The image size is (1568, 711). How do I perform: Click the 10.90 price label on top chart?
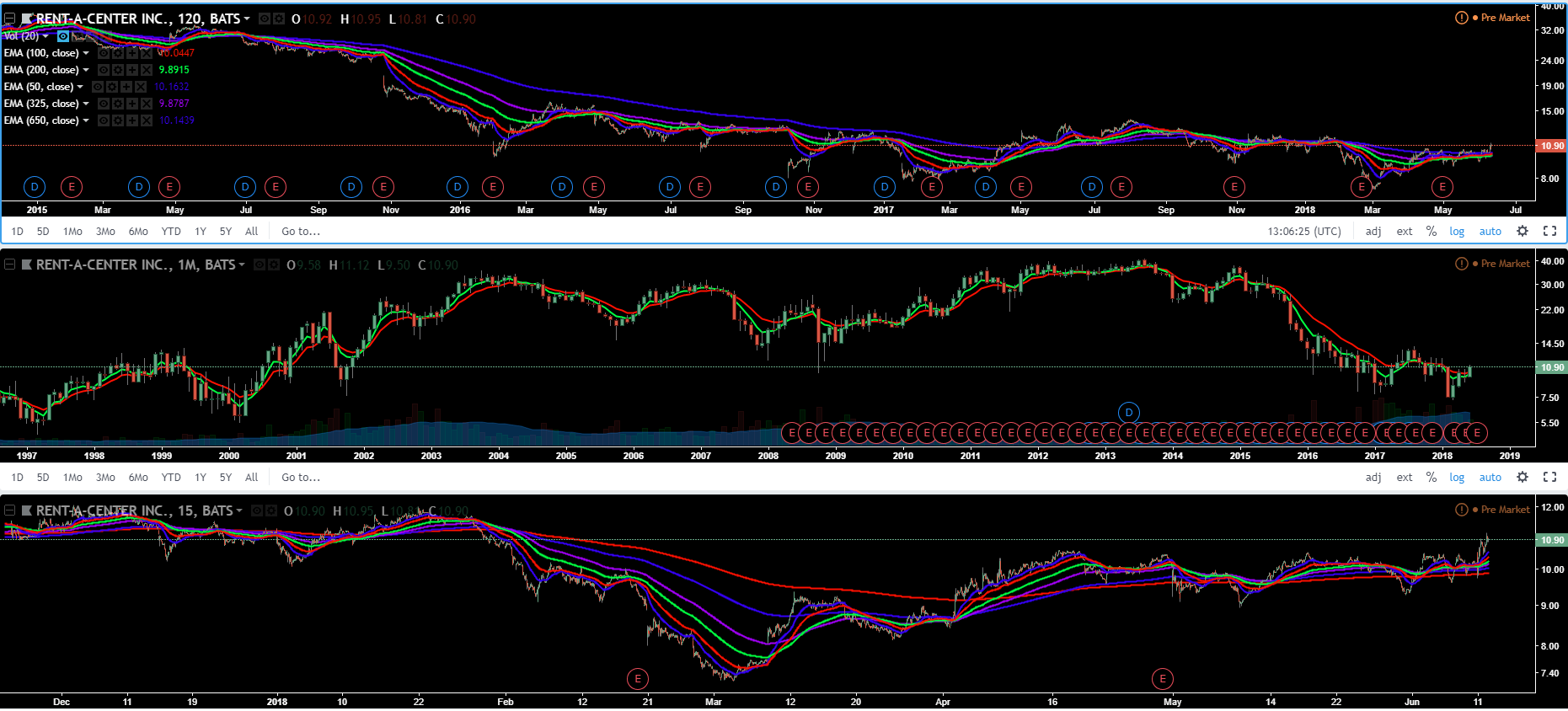coord(1551,146)
